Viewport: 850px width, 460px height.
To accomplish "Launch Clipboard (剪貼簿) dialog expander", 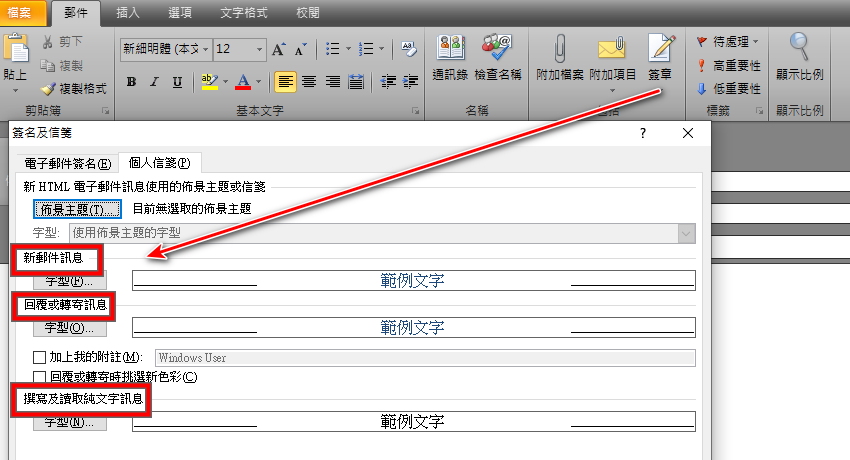I will (x=106, y=111).
